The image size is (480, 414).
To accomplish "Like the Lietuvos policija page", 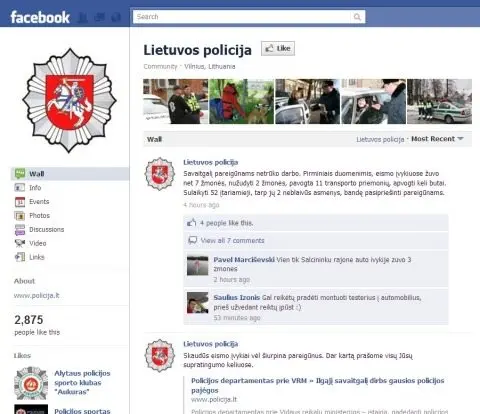I will [278, 48].
